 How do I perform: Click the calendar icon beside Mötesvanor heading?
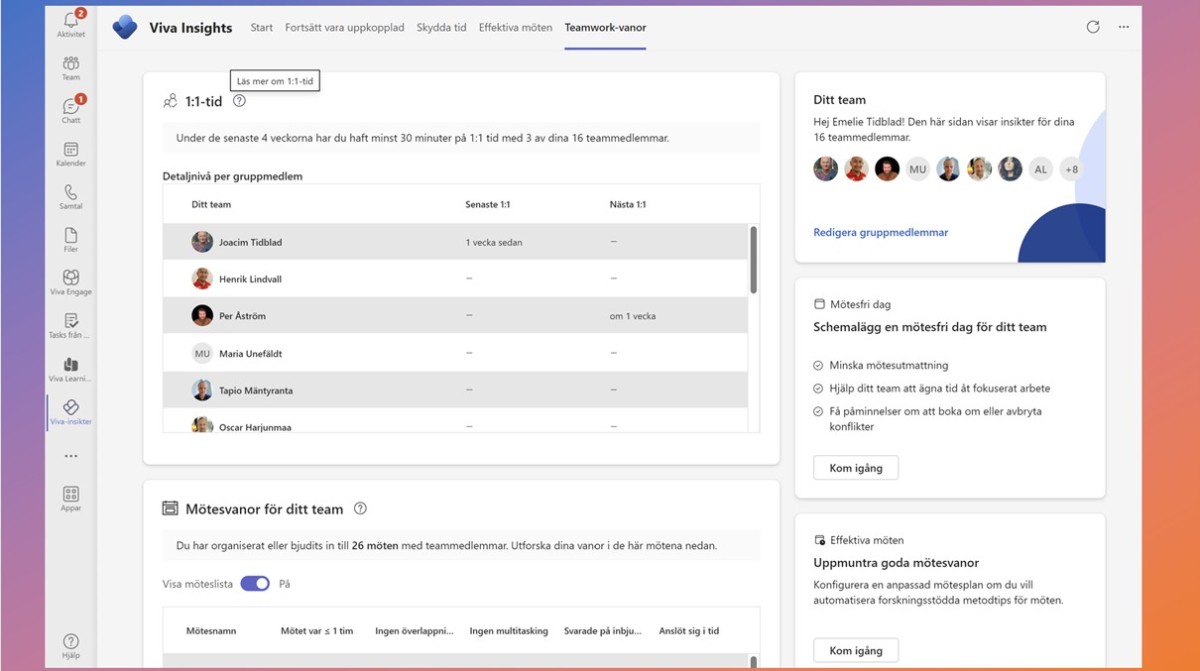[x=170, y=508]
